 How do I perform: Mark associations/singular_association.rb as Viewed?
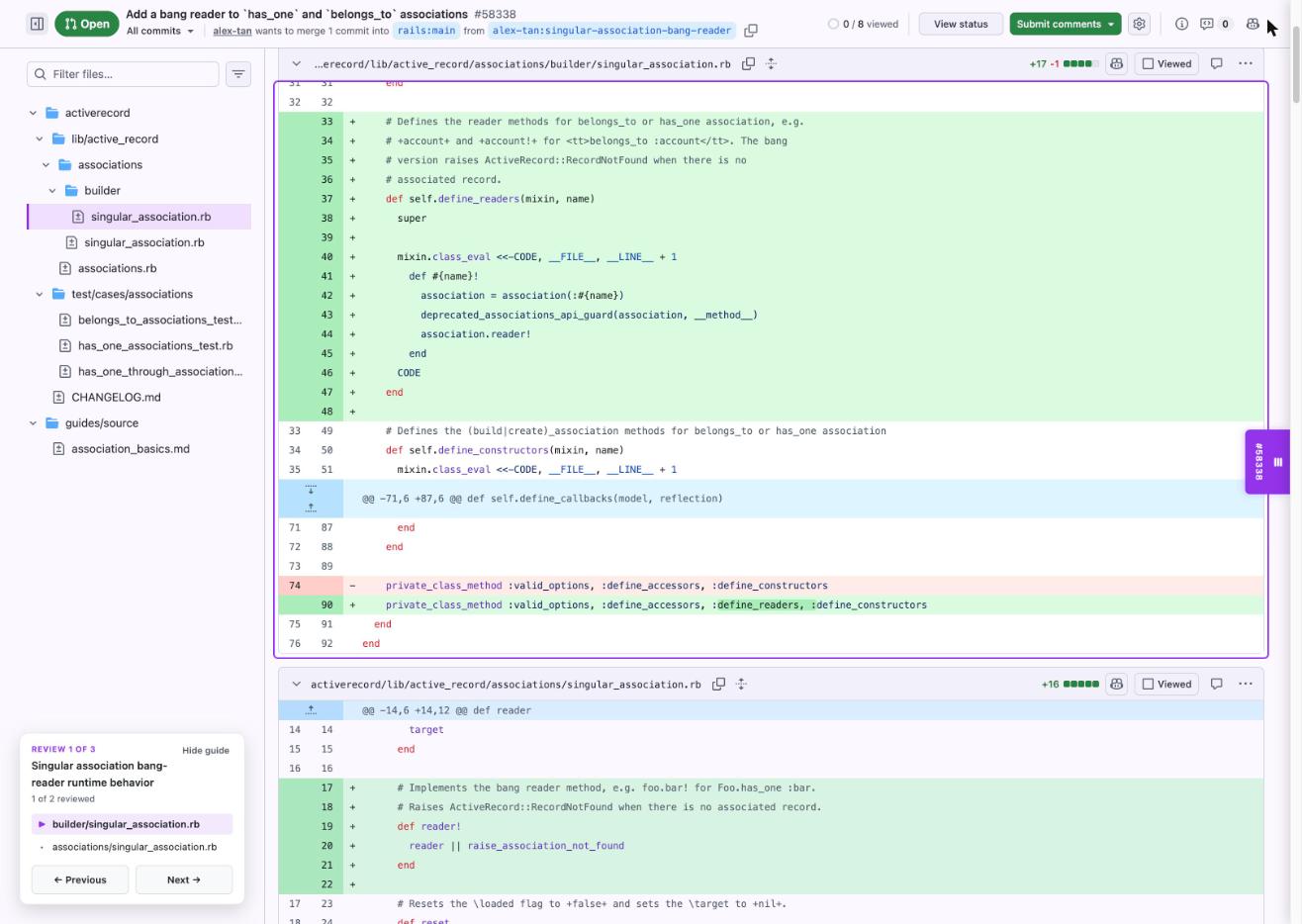tap(1167, 684)
